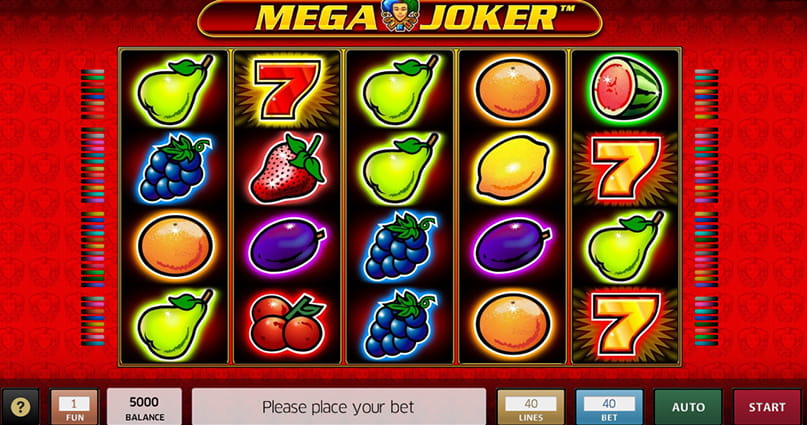Click the red seven on reel two

[x=287, y=90]
